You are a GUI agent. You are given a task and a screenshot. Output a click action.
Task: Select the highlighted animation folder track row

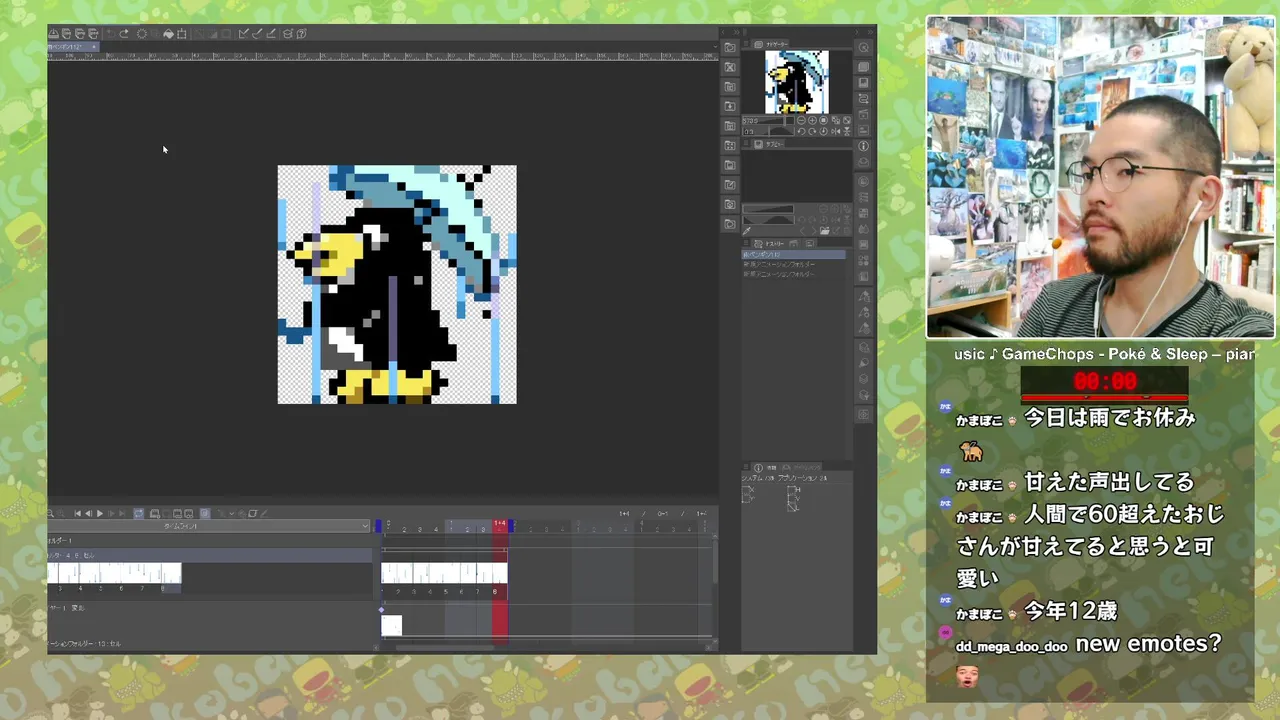point(210,555)
